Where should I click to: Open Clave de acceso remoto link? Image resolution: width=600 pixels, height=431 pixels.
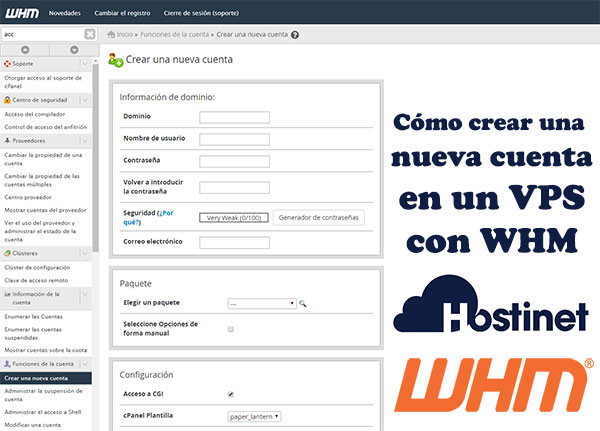pos(36,280)
